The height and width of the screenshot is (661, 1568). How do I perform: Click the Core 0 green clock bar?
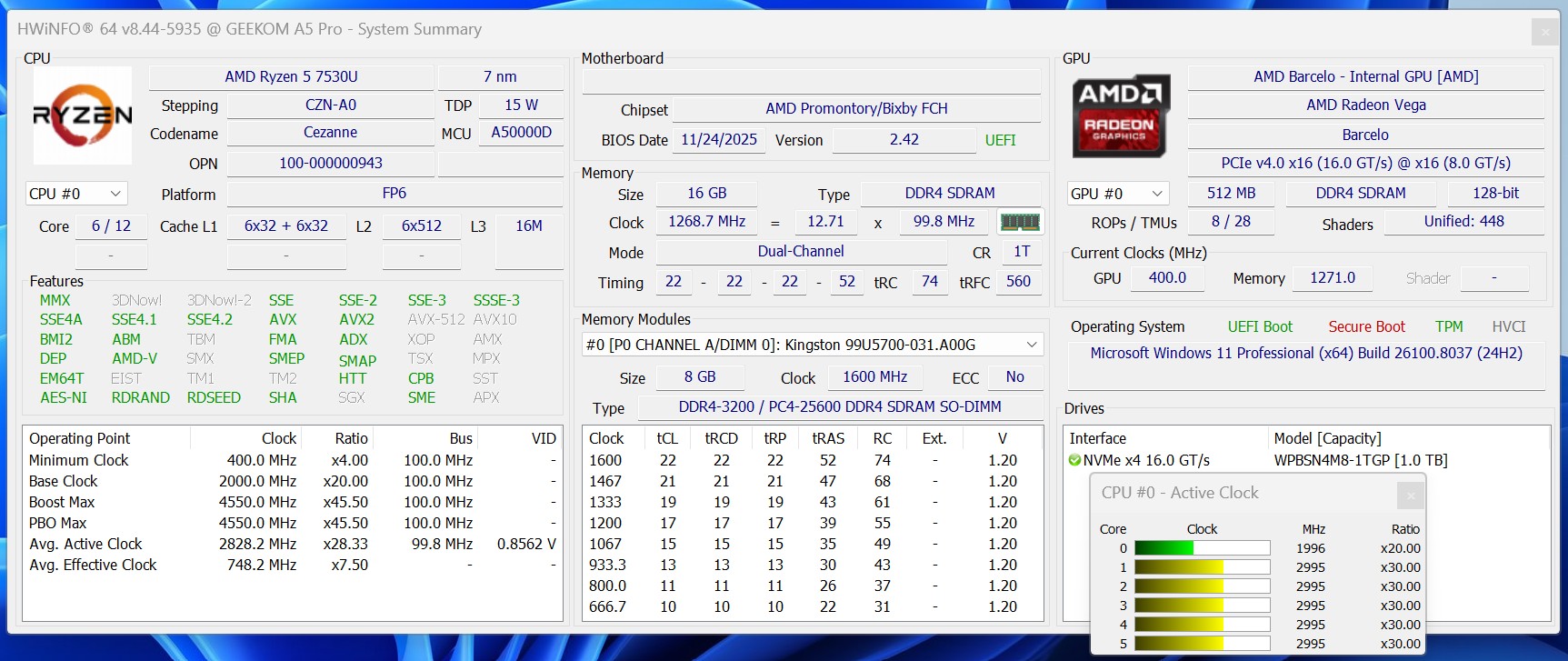pos(1164,548)
